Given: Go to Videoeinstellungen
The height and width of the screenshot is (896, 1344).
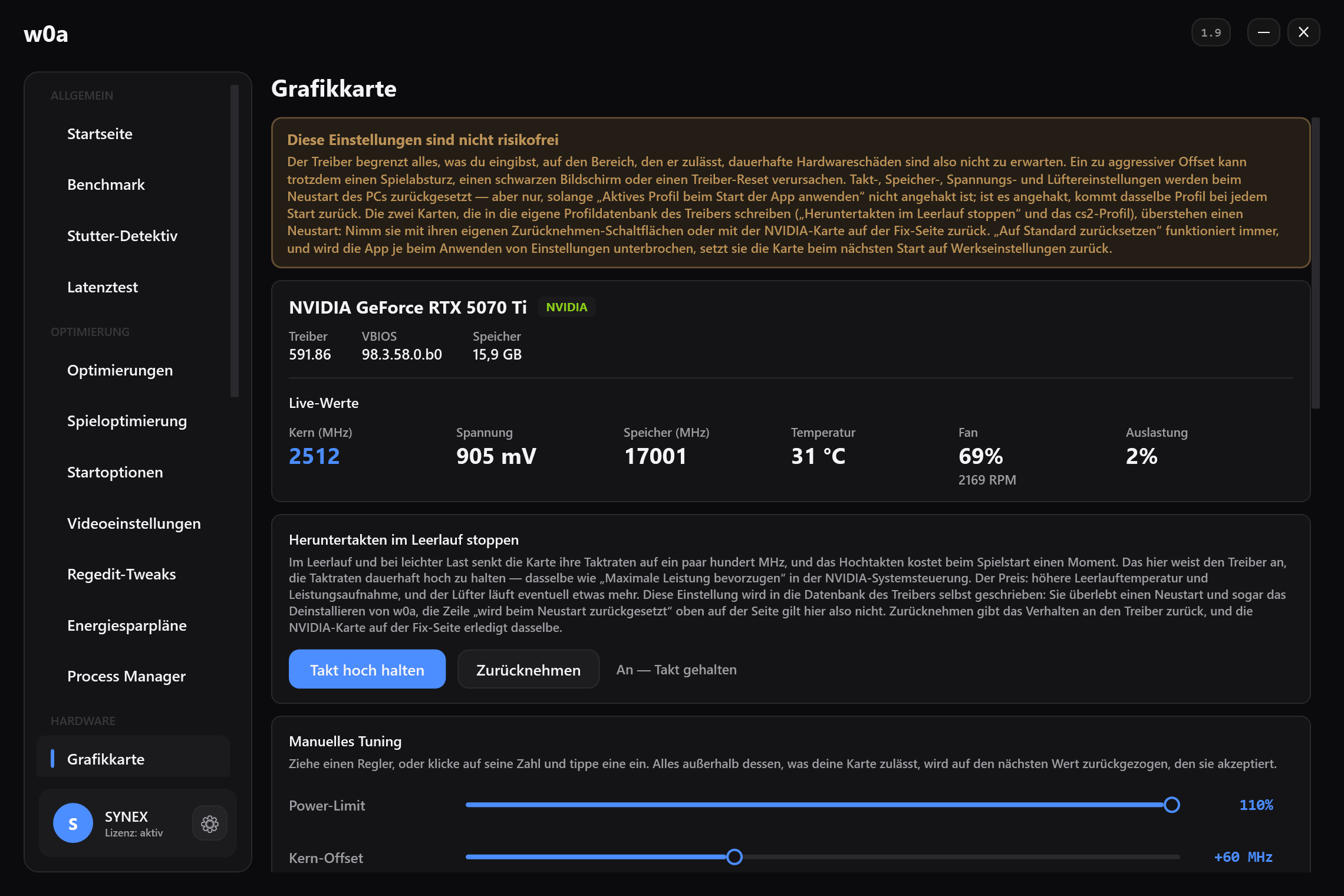Looking at the screenshot, I should pyautogui.click(x=133, y=523).
